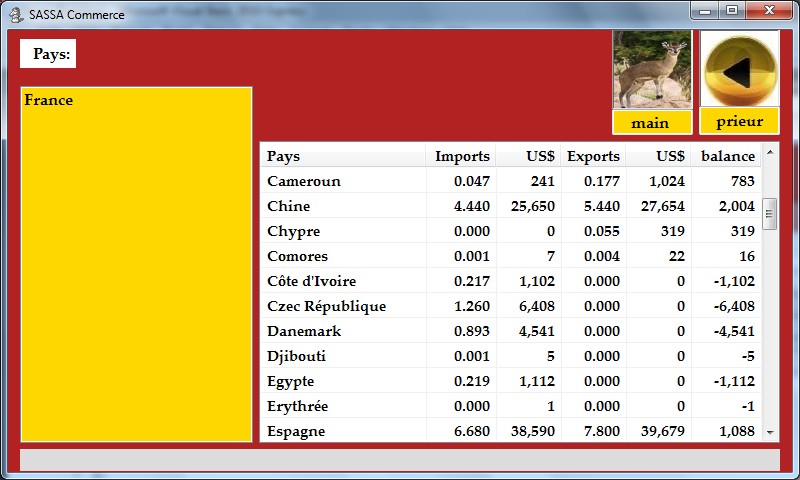The width and height of the screenshot is (800, 480).
Task: Click the vertical scrollbar thumb
Action: pyautogui.click(x=770, y=213)
